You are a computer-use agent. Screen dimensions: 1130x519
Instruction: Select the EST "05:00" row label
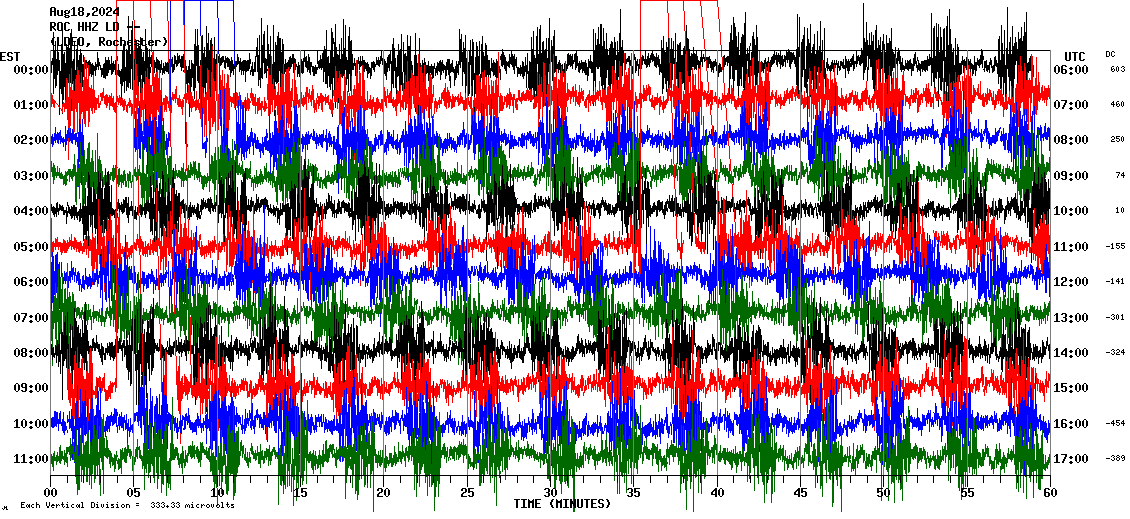point(30,246)
